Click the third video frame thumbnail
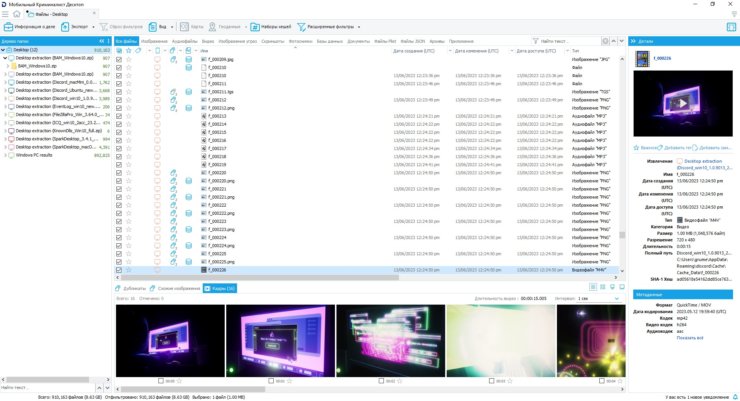Image resolution: width=740 pixels, height=401 pixels. click(388, 340)
